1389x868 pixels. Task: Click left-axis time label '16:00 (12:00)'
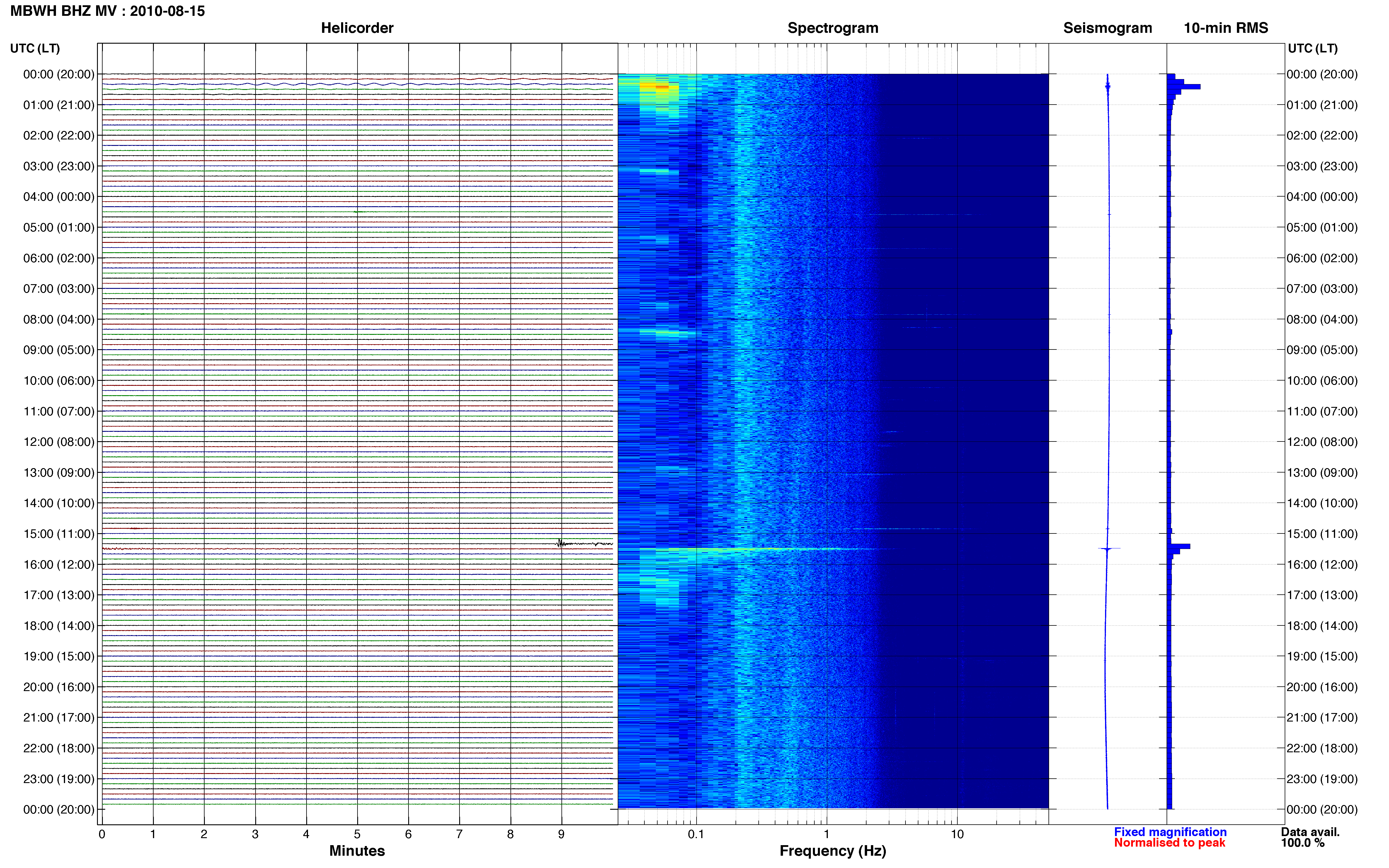(59, 564)
